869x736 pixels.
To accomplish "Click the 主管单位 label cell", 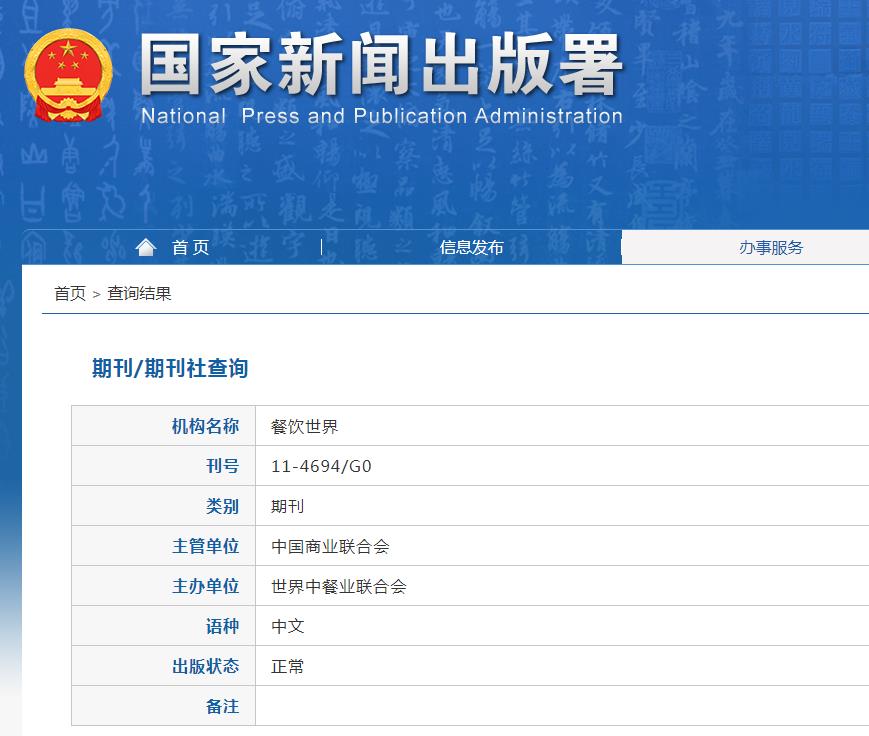I will click(205, 547).
